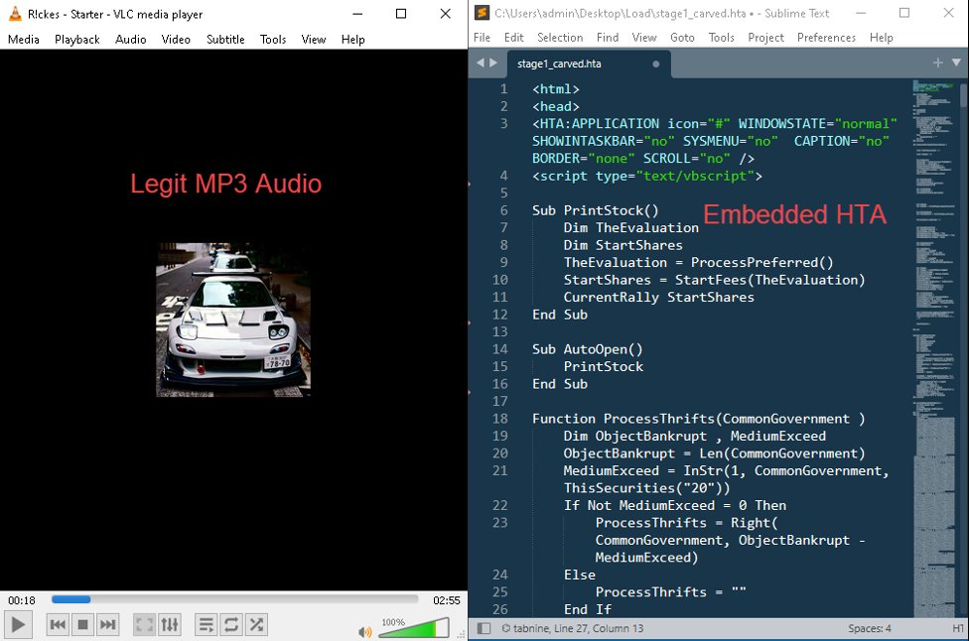This screenshot has height=641, width=970.
Task: Open Sublime Text Find menu
Action: [x=607, y=37]
